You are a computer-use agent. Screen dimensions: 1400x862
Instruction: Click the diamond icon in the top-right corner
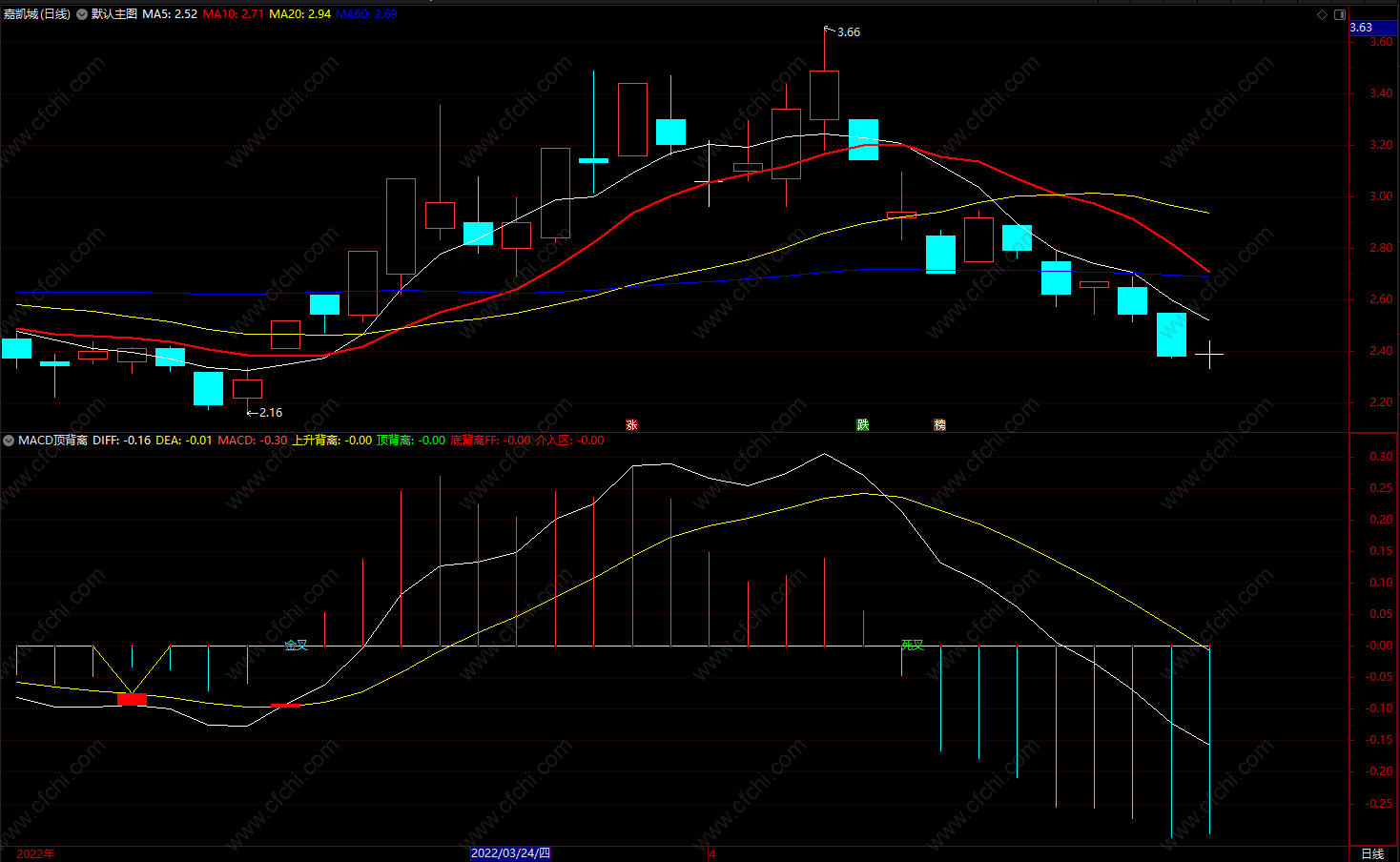coord(1322,14)
